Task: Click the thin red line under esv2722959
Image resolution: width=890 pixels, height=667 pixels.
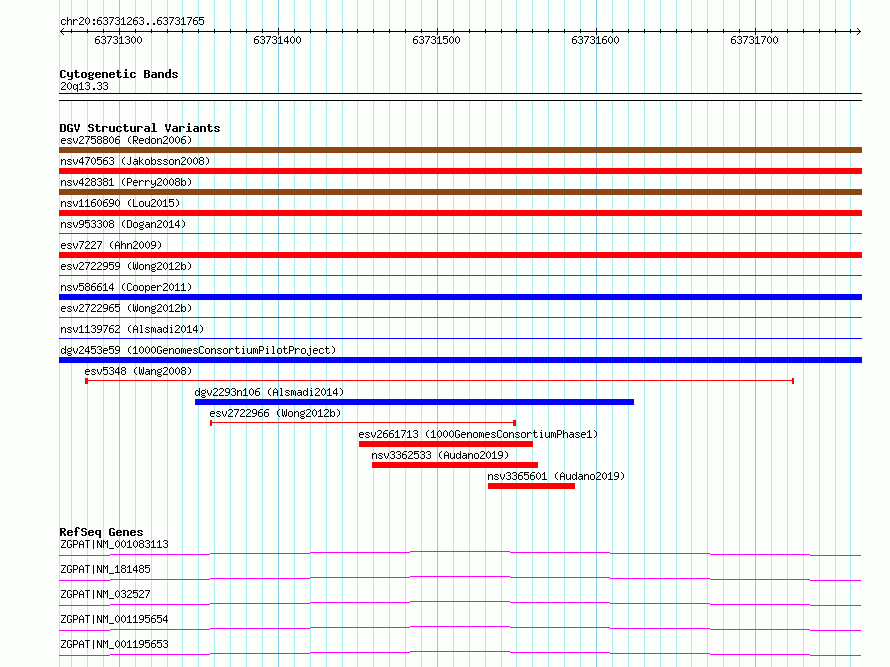Action: coord(460,275)
